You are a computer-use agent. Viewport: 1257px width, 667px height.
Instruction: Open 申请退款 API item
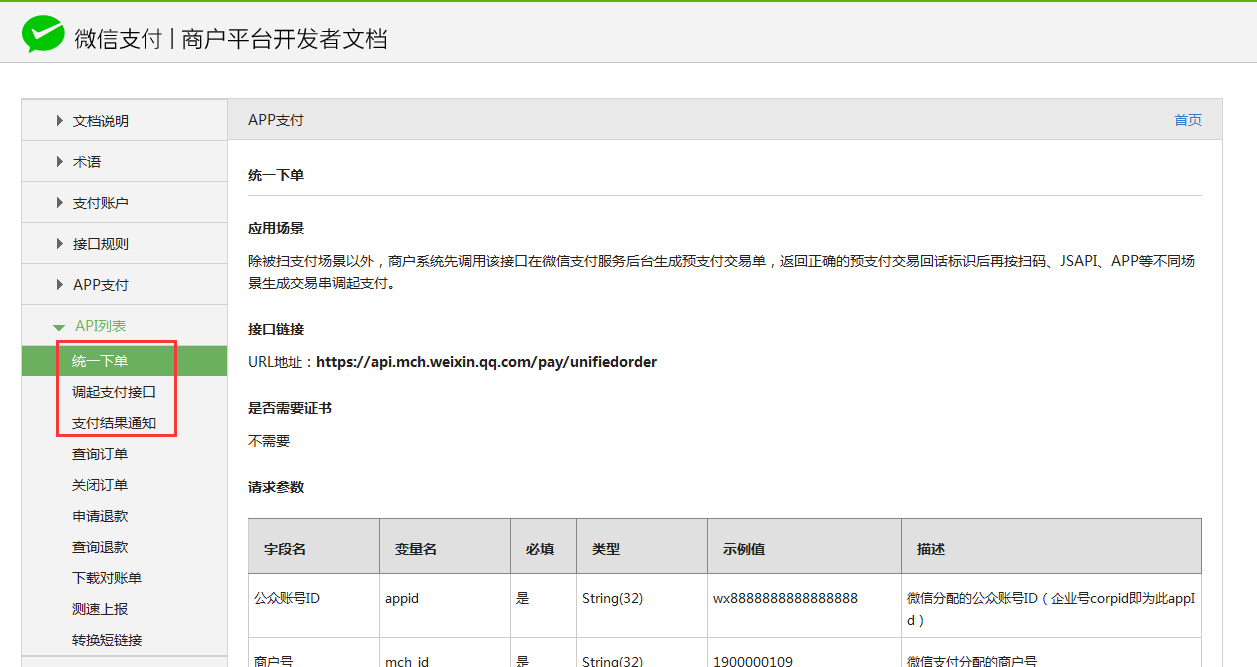coord(100,516)
